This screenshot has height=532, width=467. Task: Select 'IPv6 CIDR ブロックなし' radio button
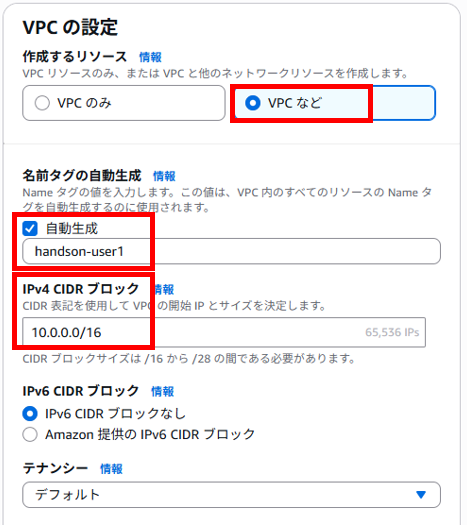tap(30, 414)
